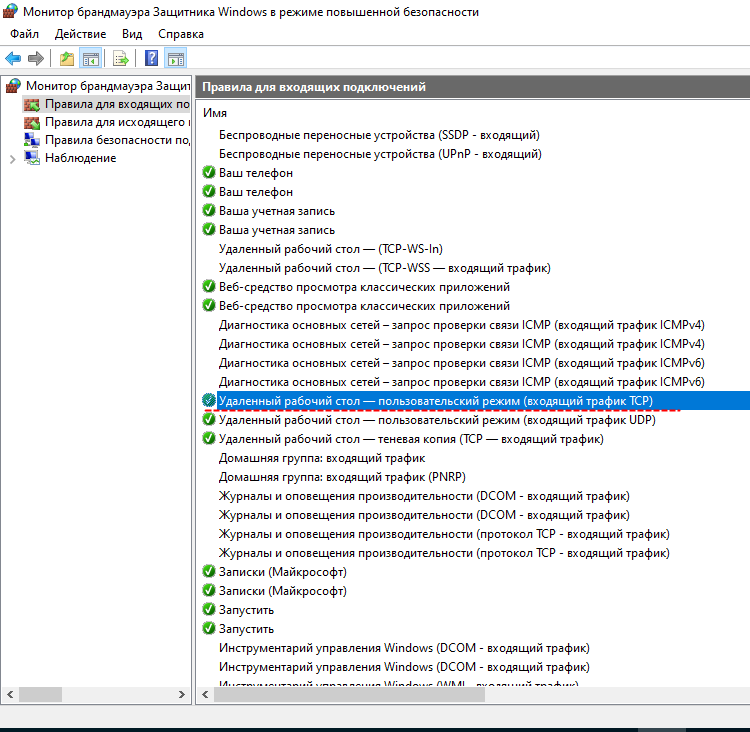The height and width of the screenshot is (732, 750).
Task: Click the Back arrow toolbar icon
Action: (x=13, y=59)
